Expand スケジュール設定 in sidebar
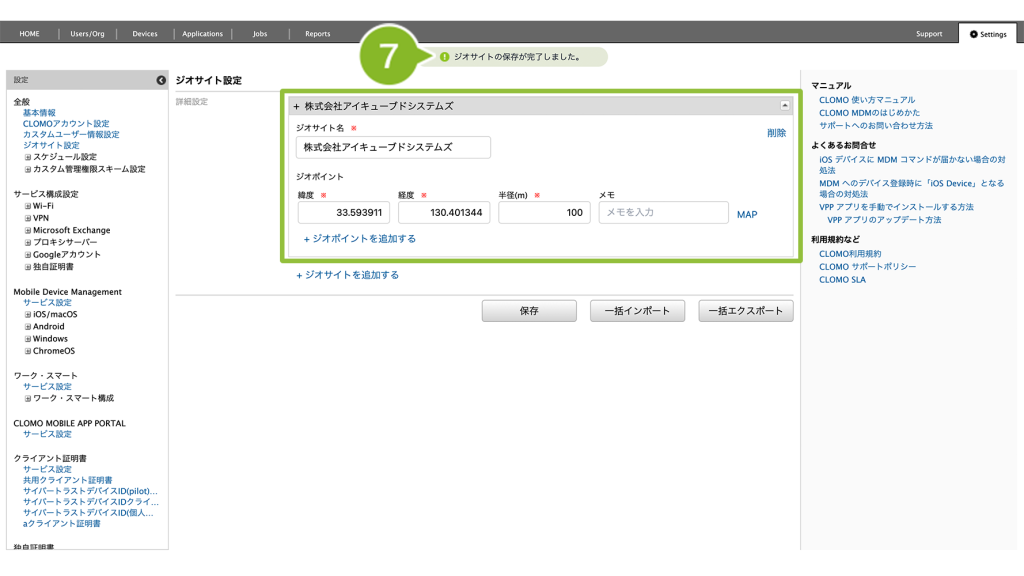This screenshot has height=576, width=1024. [28, 157]
